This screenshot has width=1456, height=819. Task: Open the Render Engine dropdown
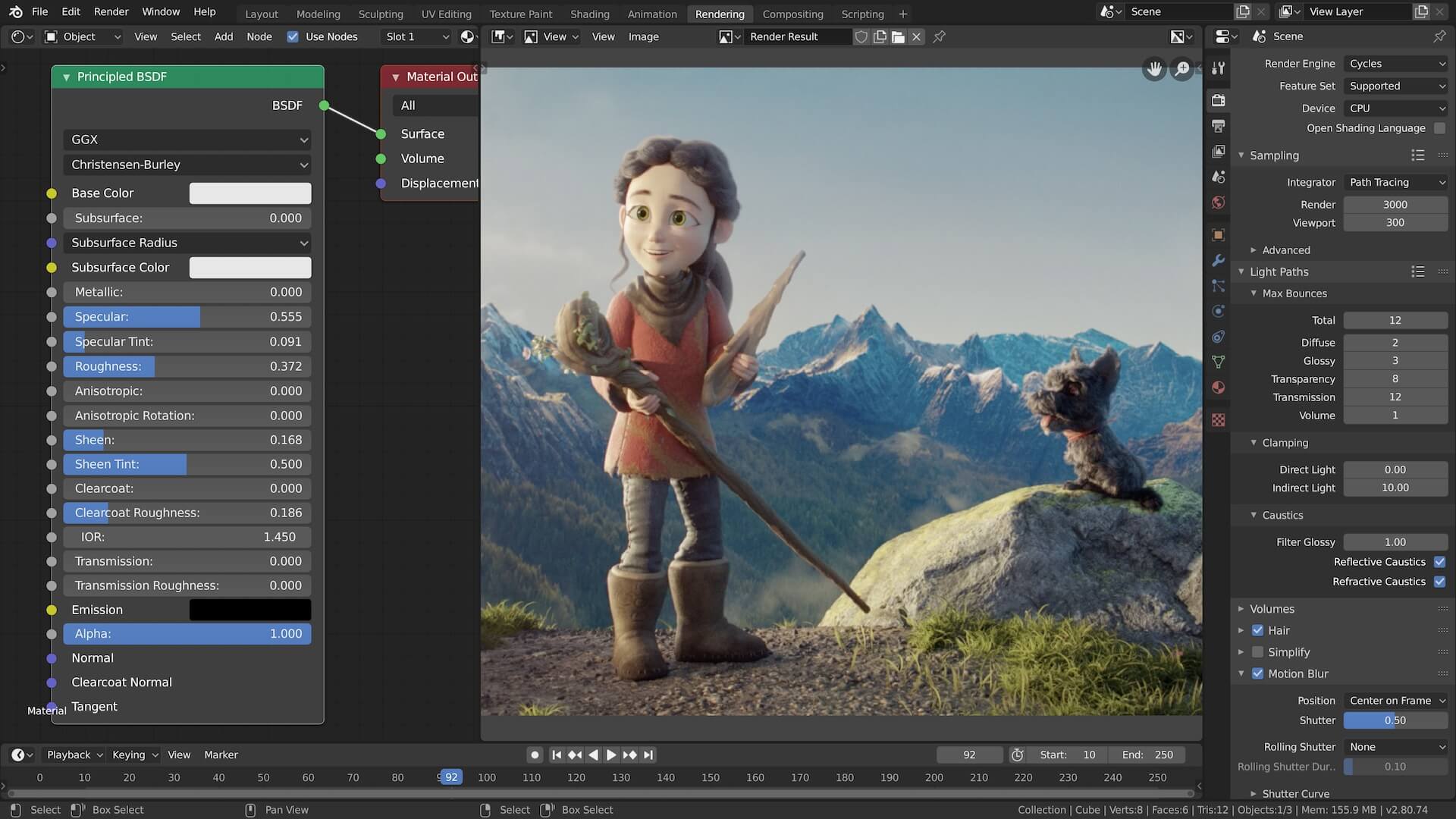click(1396, 64)
